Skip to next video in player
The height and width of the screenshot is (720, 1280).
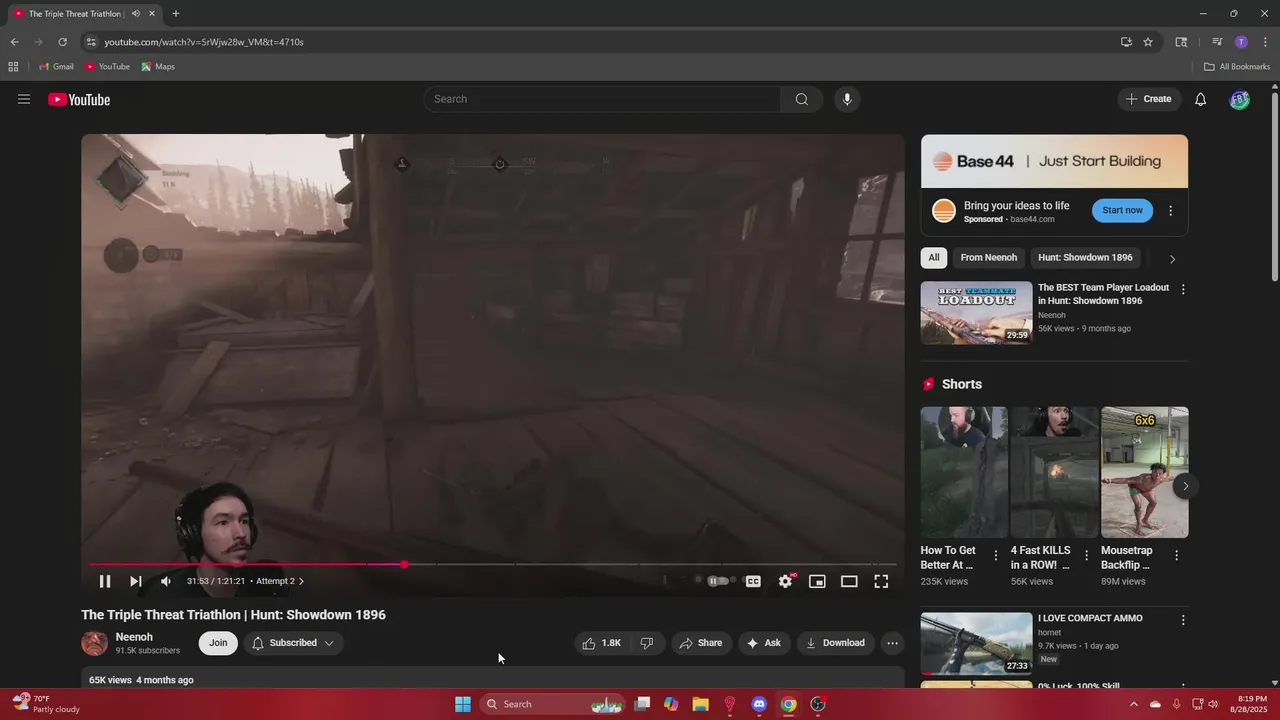pyautogui.click(x=136, y=581)
